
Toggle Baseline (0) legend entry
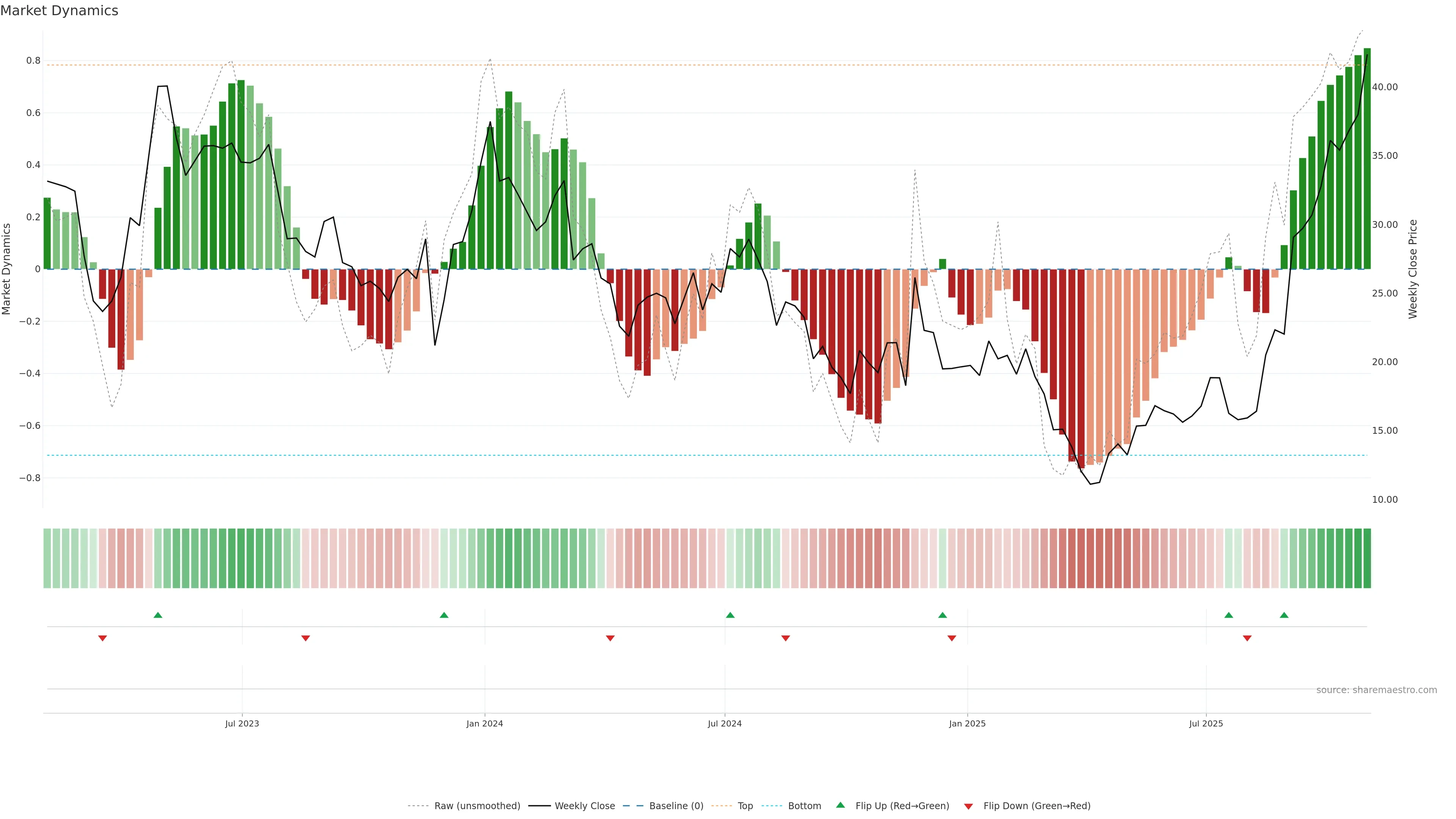676,806
